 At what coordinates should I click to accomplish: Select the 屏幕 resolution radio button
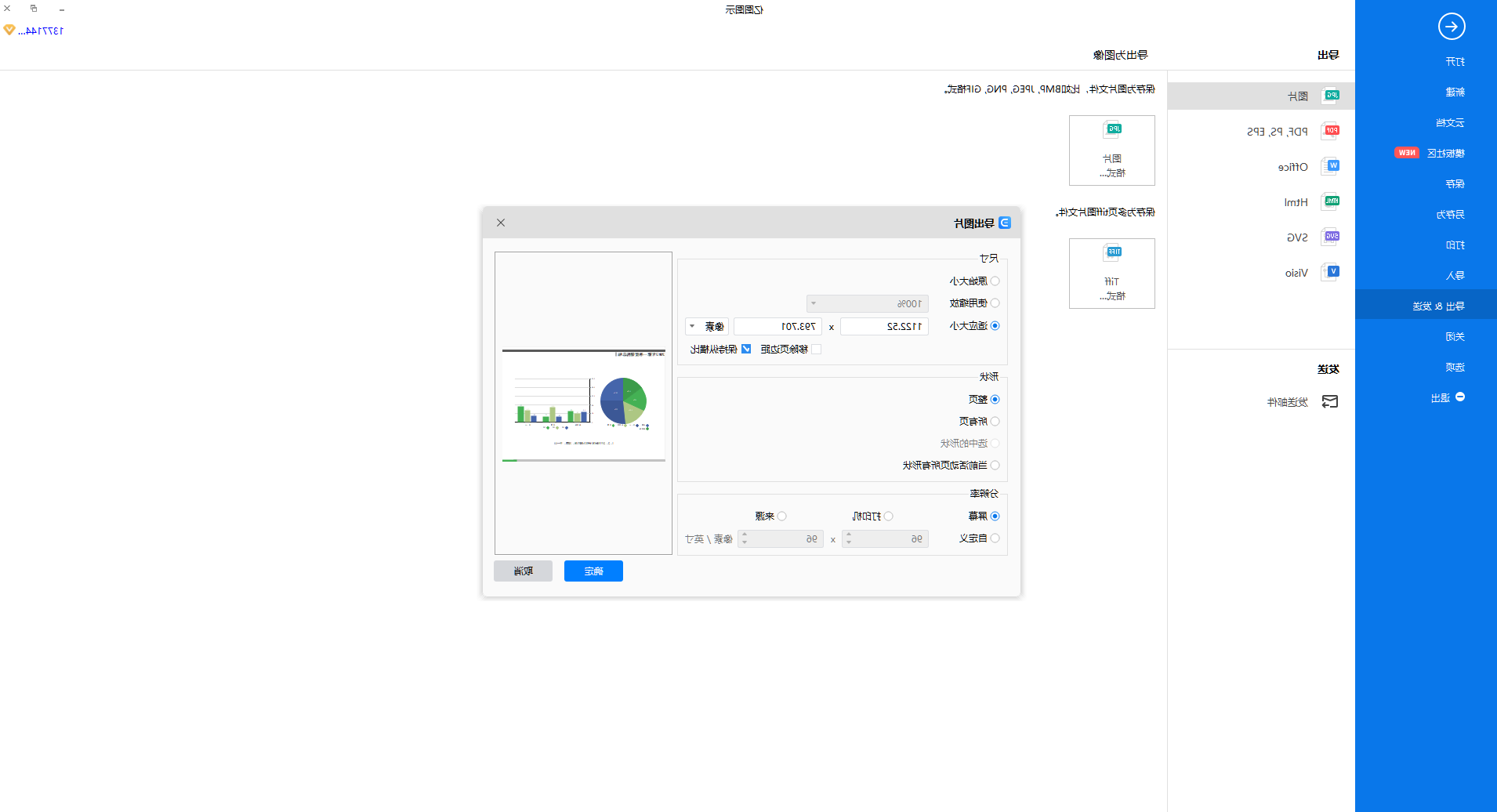point(995,516)
